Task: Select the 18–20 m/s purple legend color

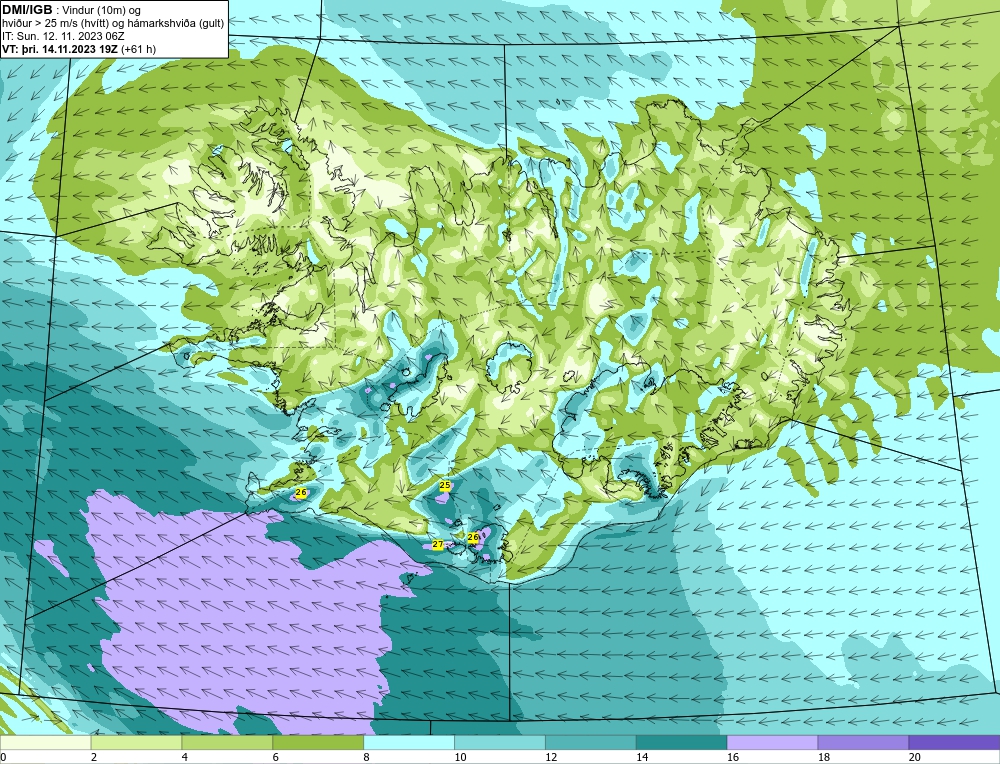Action: point(864,742)
